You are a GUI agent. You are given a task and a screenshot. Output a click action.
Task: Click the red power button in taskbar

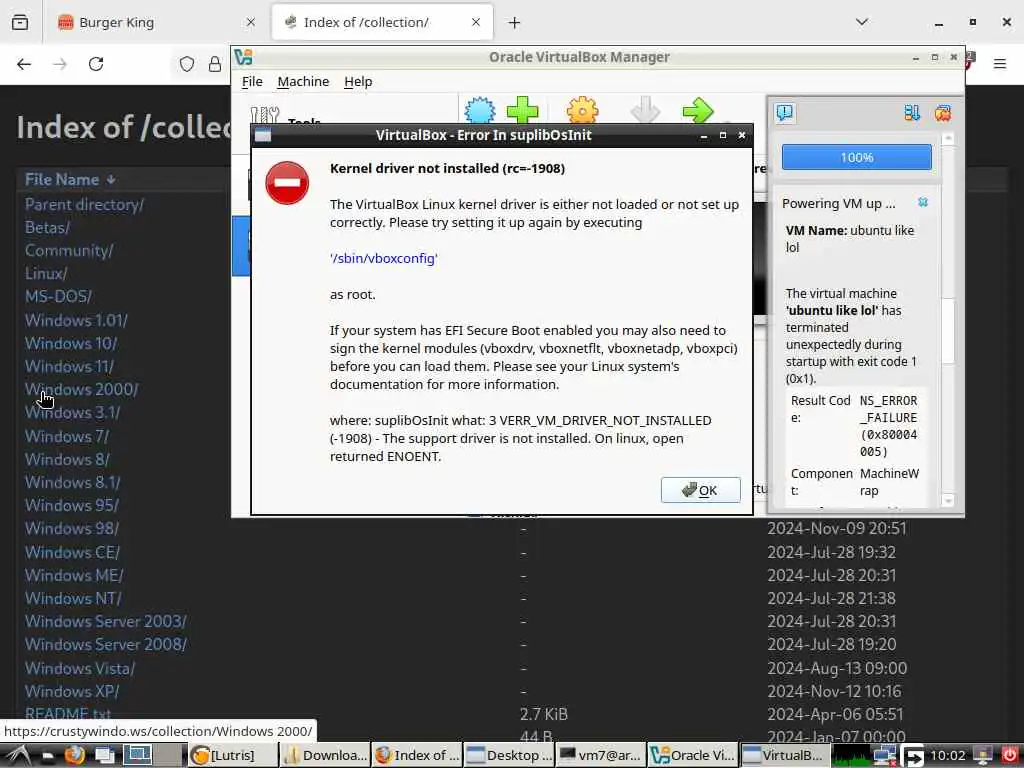coord(1010,755)
